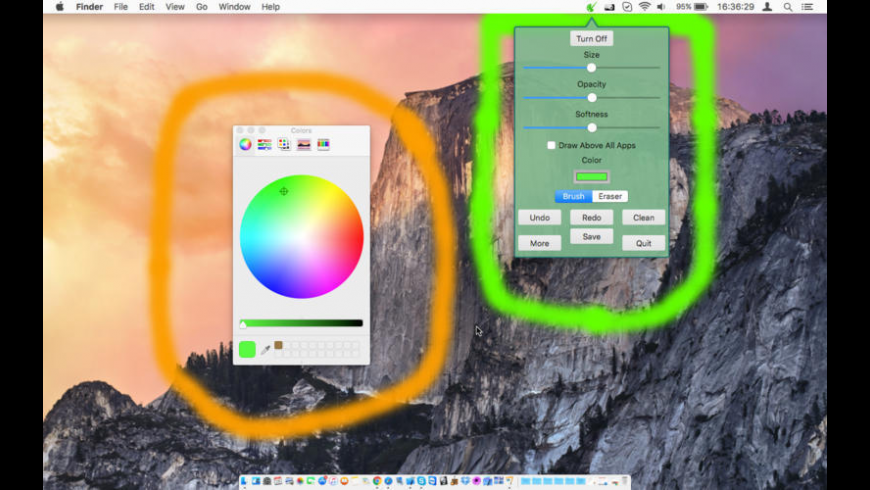Viewport: 870px width, 490px height.
Task: Open Finder from the Dock
Action: (x=244, y=481)
